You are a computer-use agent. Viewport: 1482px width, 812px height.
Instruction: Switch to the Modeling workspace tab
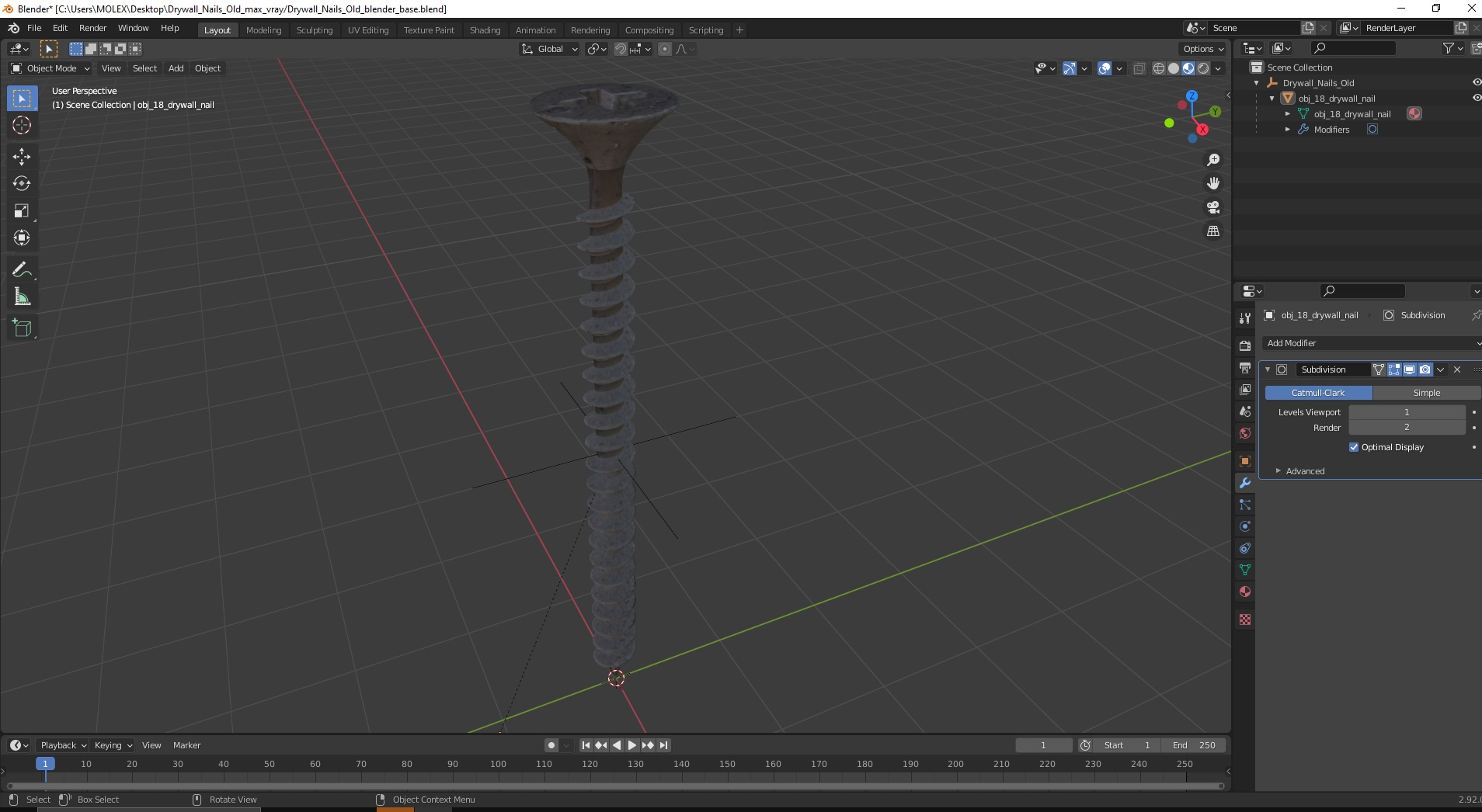[263, 30]
